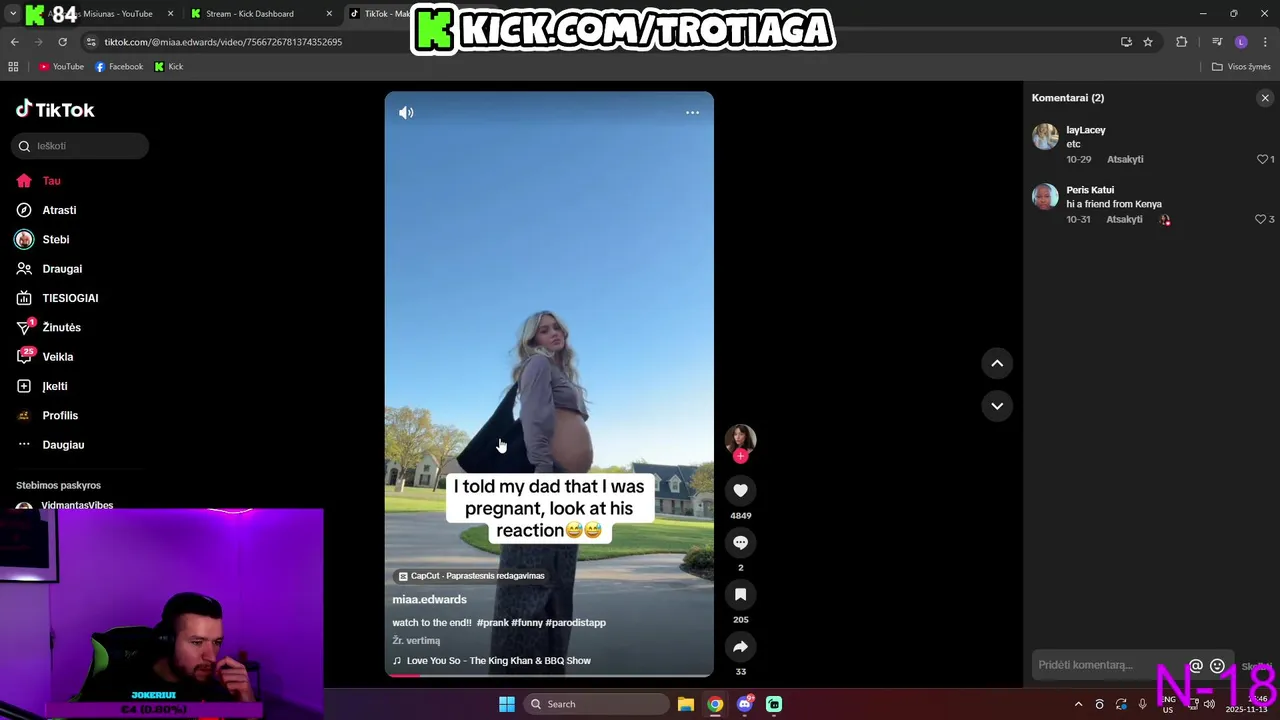
Task: Show hidden system tray icons
Action: [1078, 704]
